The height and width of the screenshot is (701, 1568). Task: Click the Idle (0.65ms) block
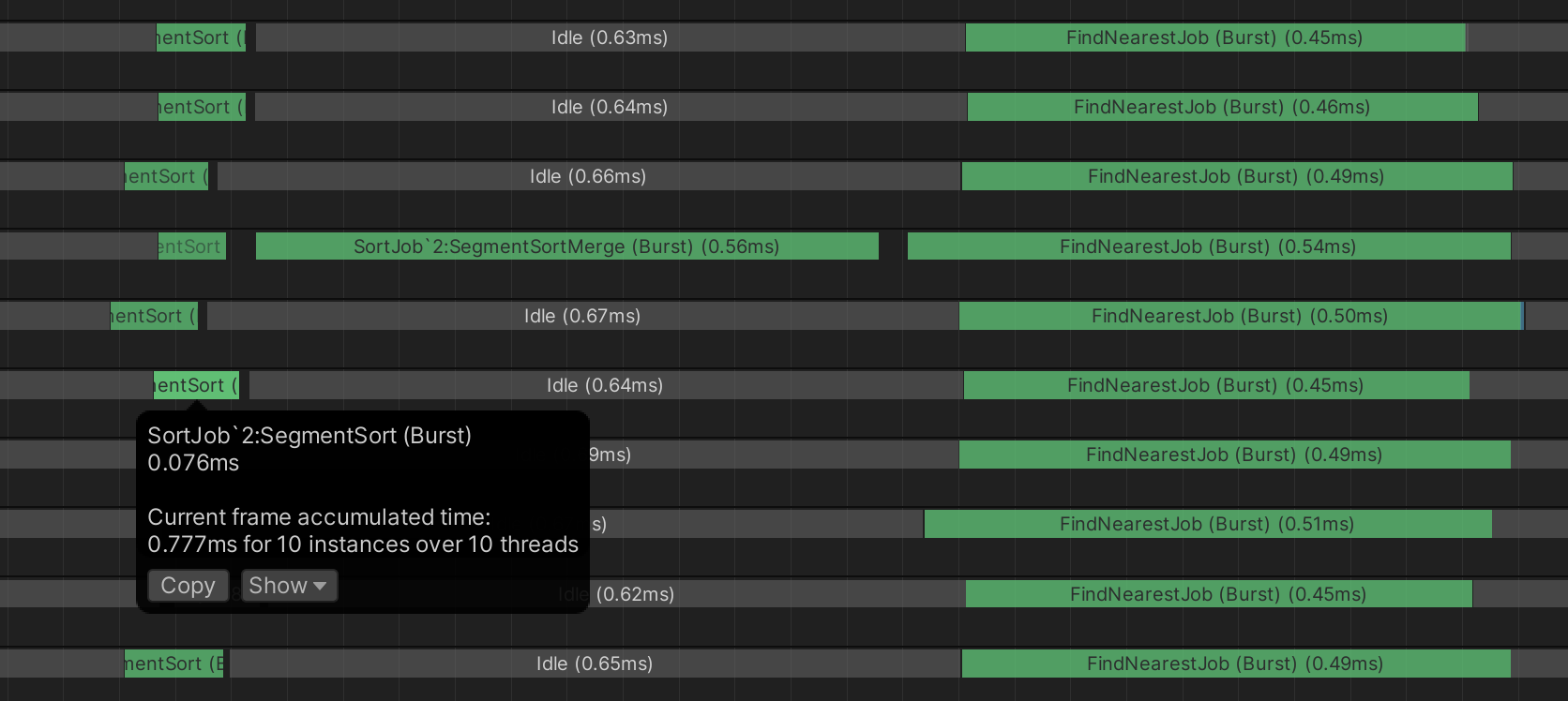pos(595,664)
